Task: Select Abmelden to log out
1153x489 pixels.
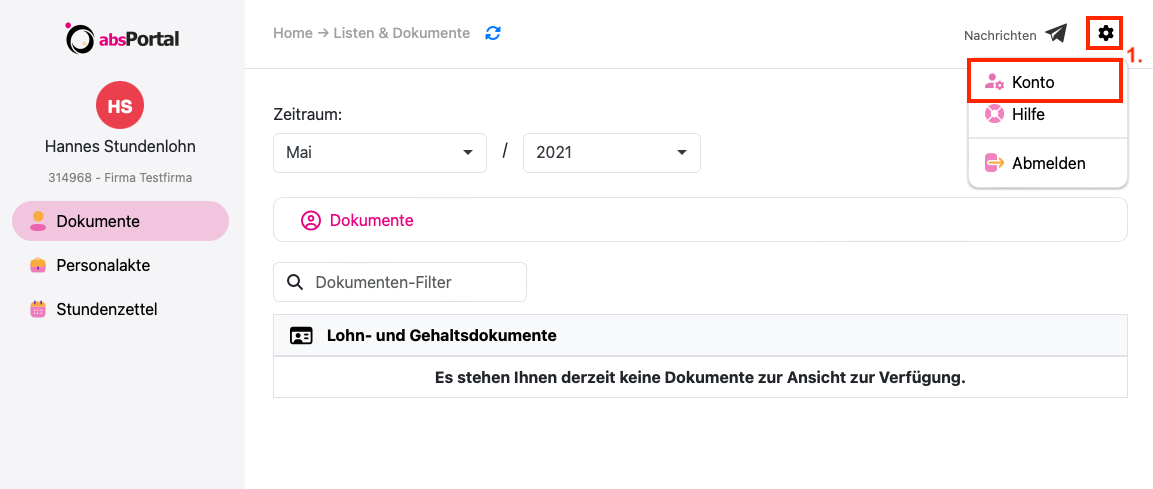Action: (1048, 163)
